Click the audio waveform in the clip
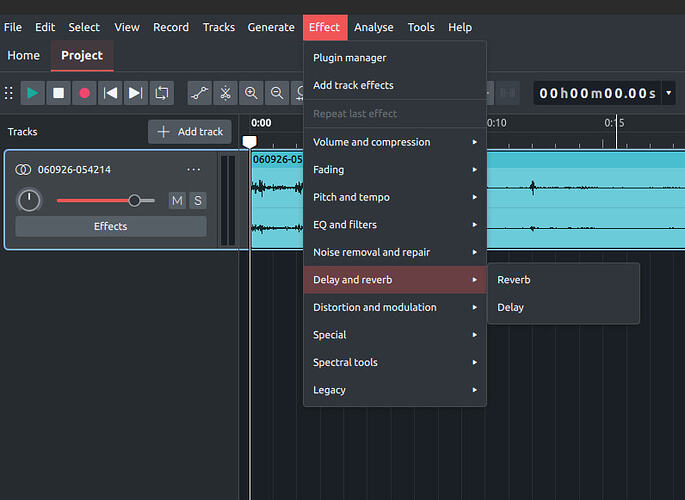Screen dimensions: 685x500 coord(585,207)
